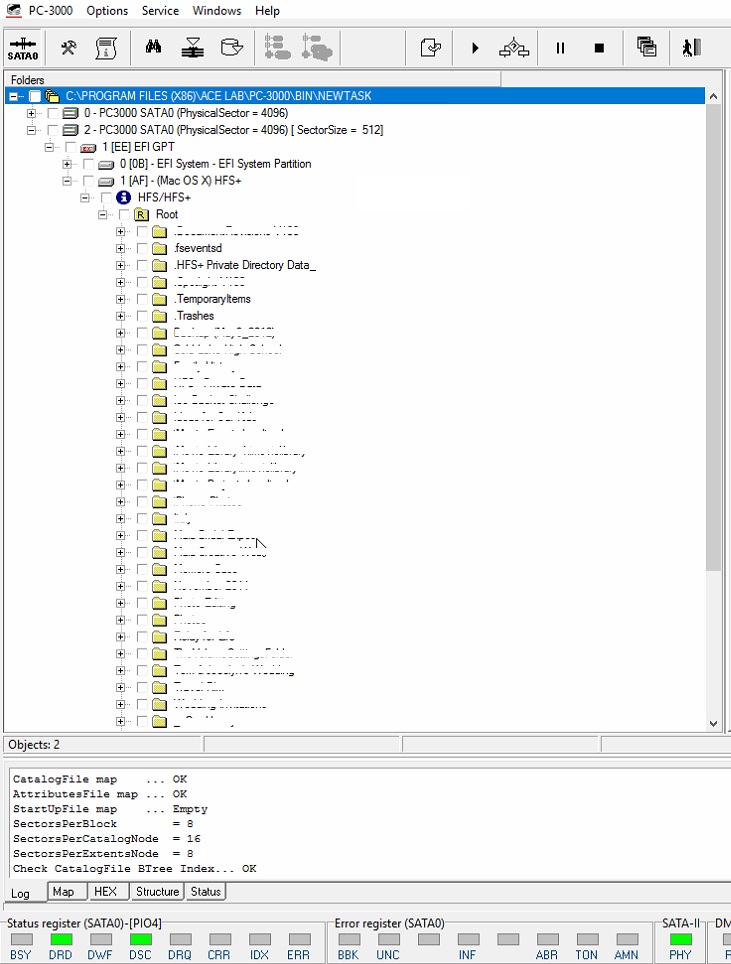Open the tools (hammer and wrench) icon
Image resolution: width=731 pixels, height=964 pixels.
tap(68, 47)
